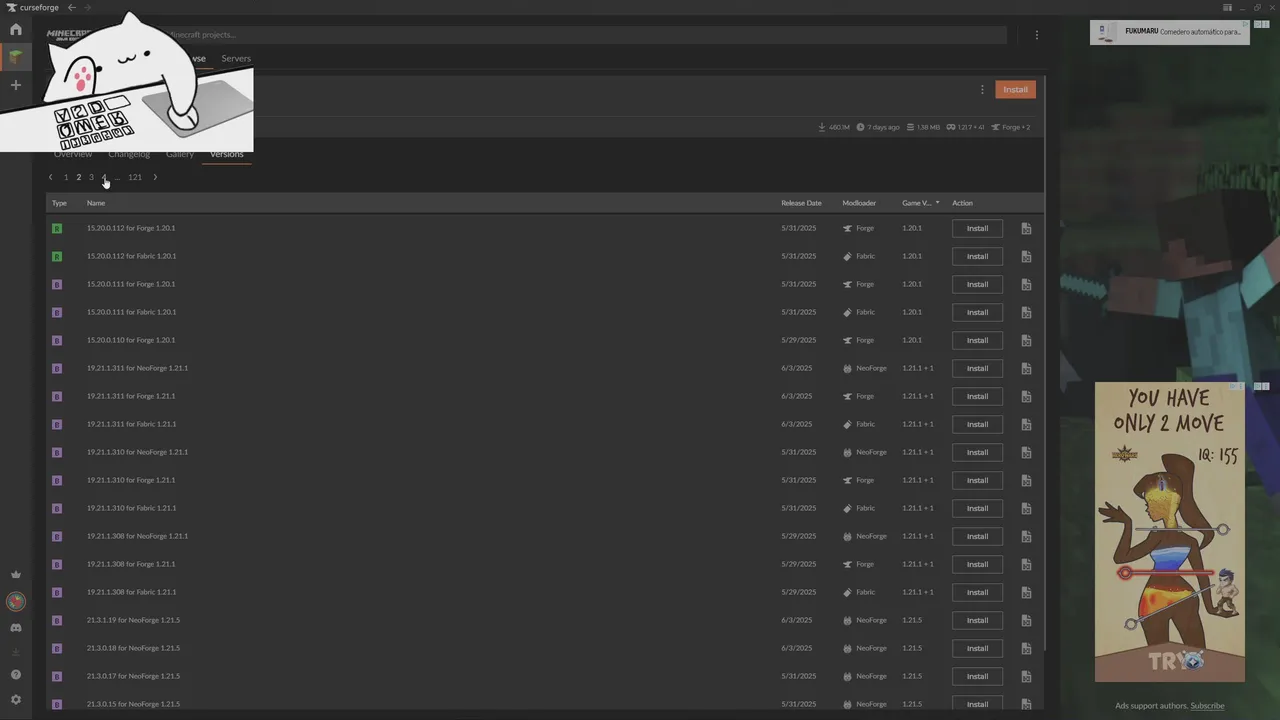Image resolution: width=1280 pixels, height=720 pixels.
Task: Install 15.20.0.111 for Fabric 1.20.1
Action: (977, 312)
